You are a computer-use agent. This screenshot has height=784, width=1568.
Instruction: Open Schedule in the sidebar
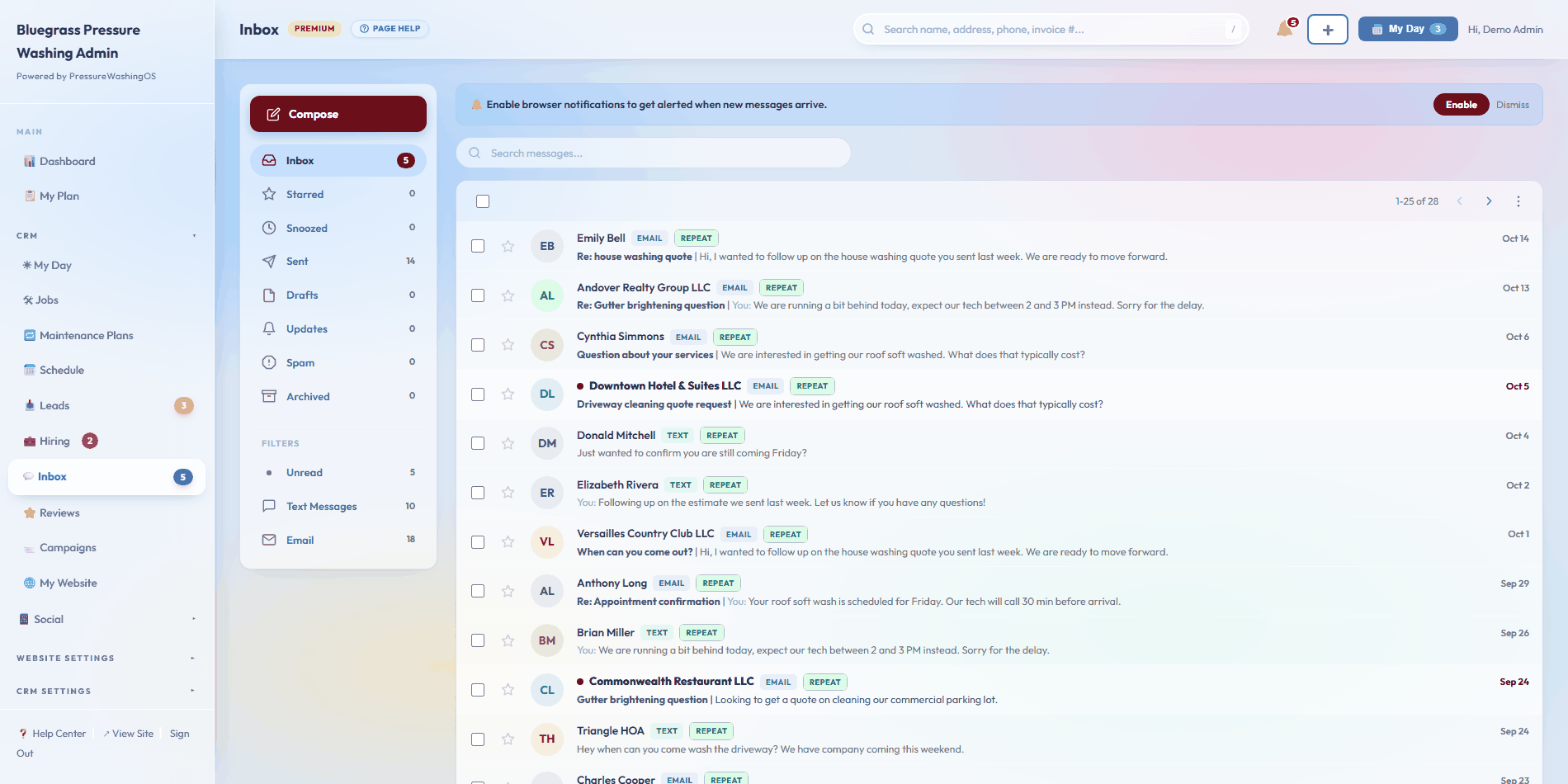click(107, 370)
